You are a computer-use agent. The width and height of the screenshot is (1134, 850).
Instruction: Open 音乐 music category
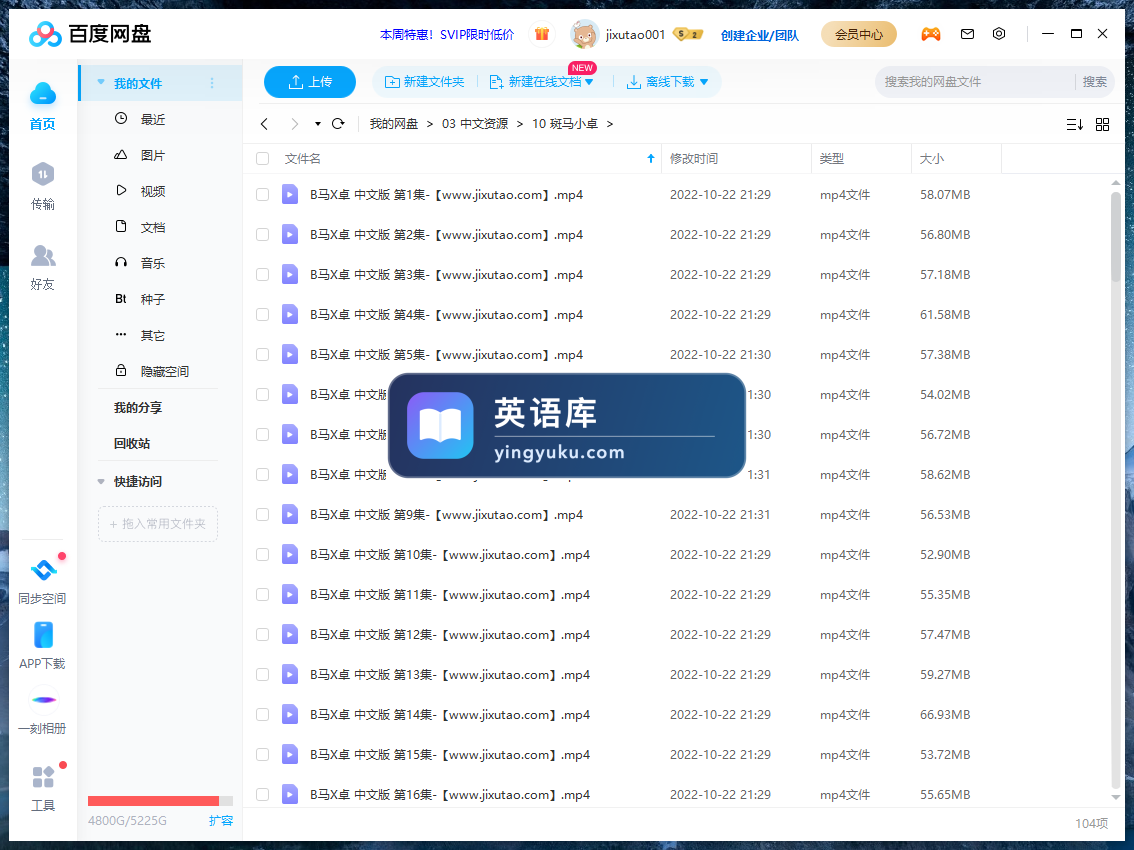[x=153, y=263]
